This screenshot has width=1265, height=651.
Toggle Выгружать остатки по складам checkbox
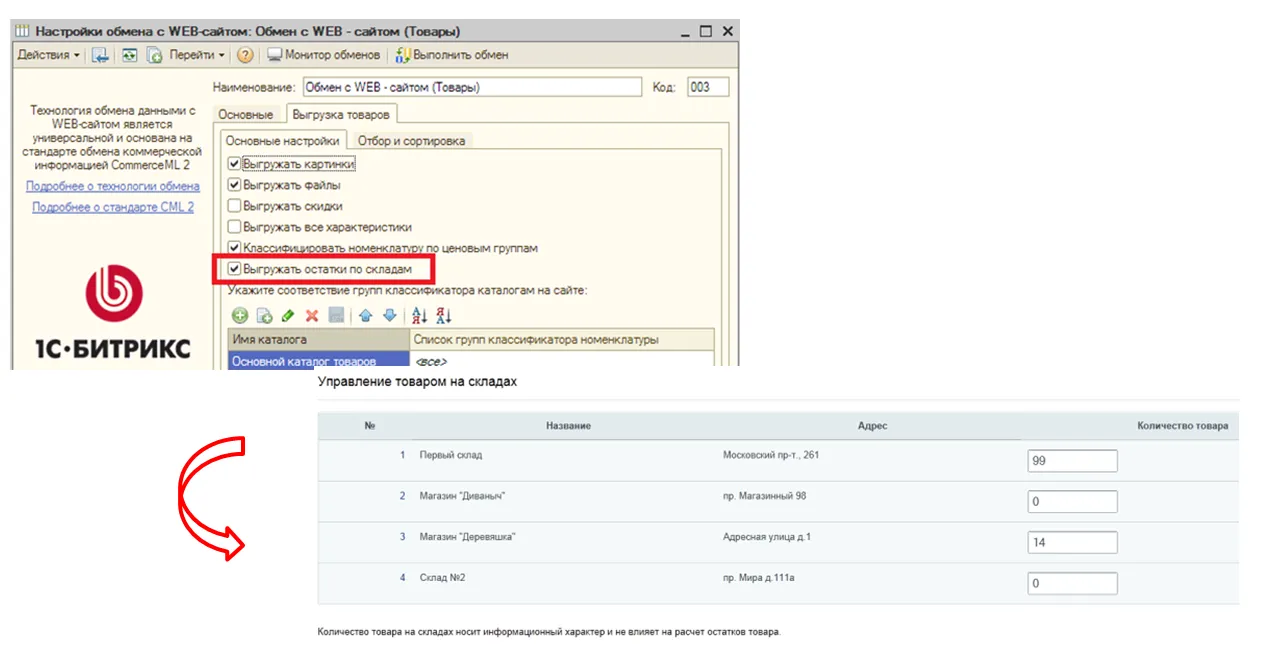234,269
